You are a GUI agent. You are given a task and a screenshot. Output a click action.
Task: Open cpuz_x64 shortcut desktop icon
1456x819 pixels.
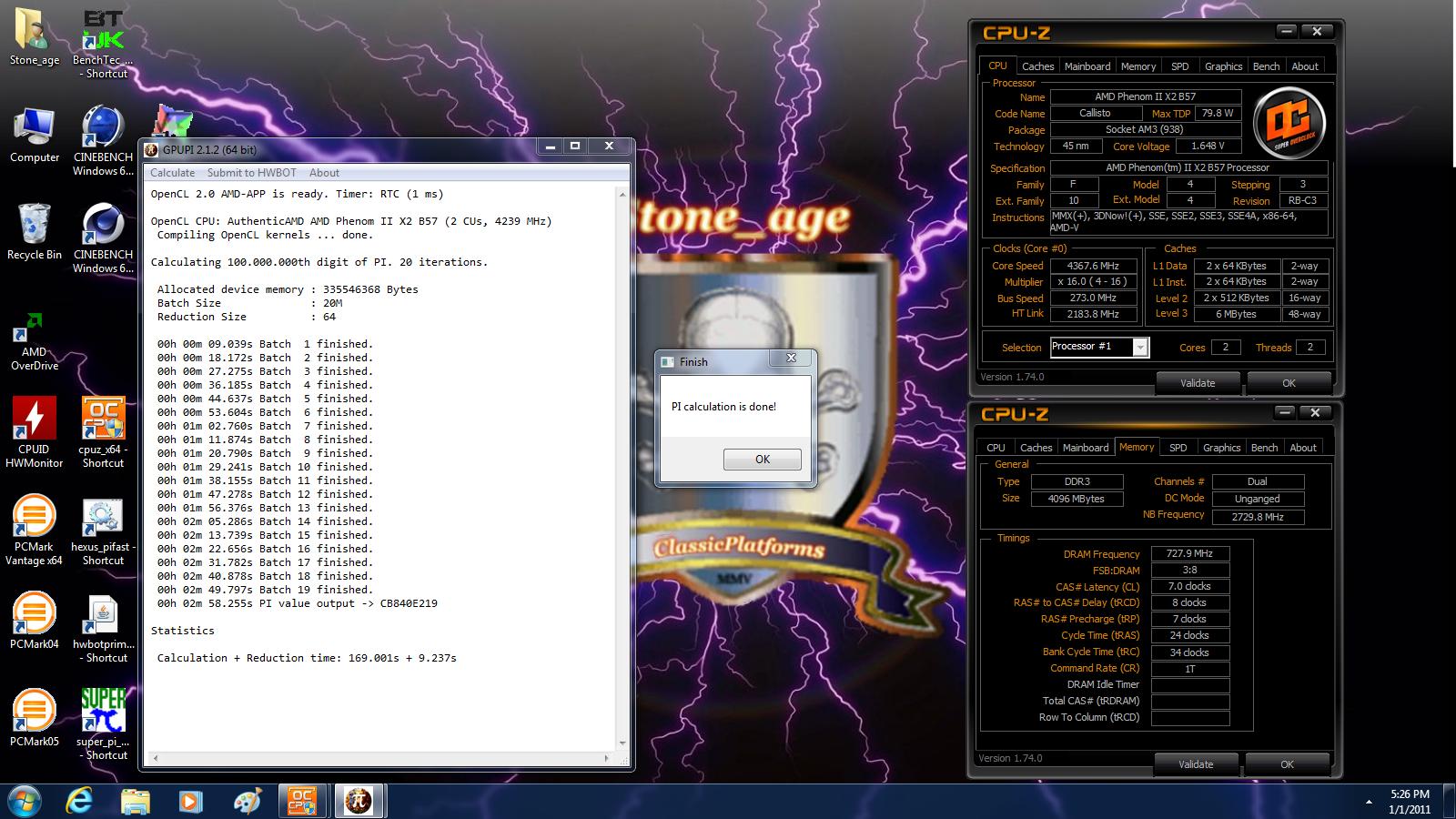(x=103, y=433)
